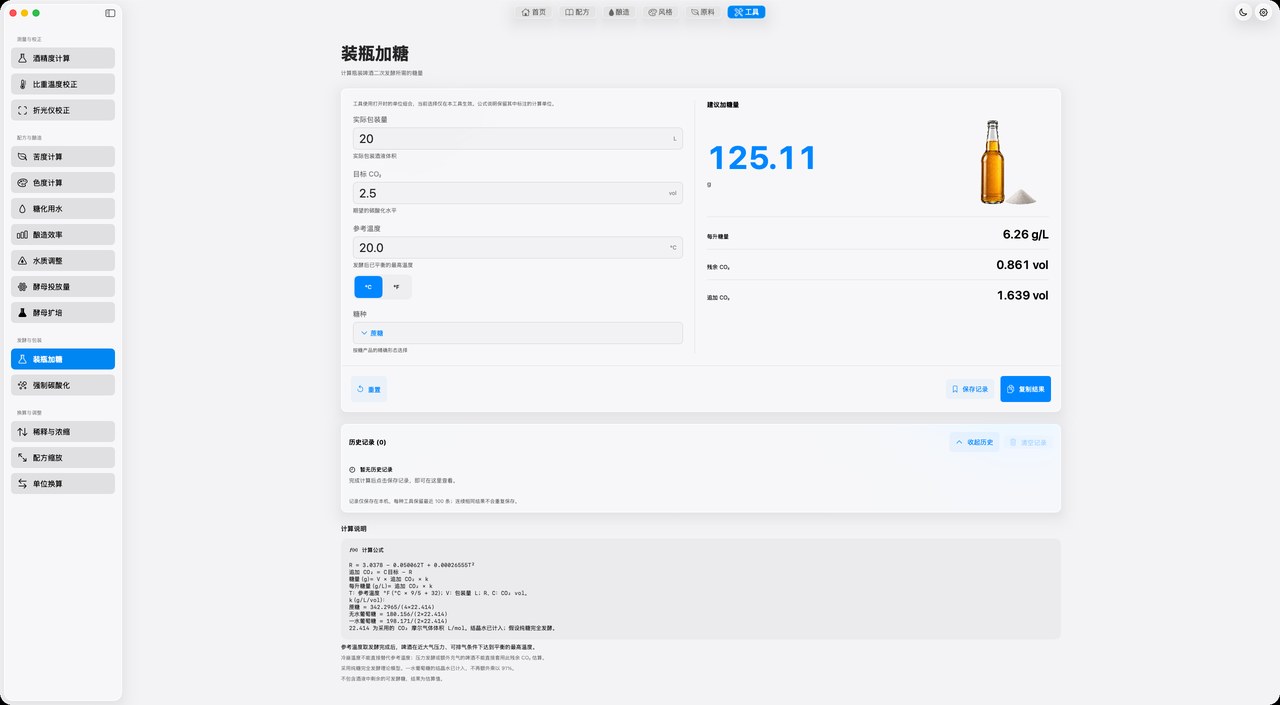Open the 比重温度校正 thermometer tool
Image resolution: width=1280 pixels, height=705 pixels.
pos(63,84)
